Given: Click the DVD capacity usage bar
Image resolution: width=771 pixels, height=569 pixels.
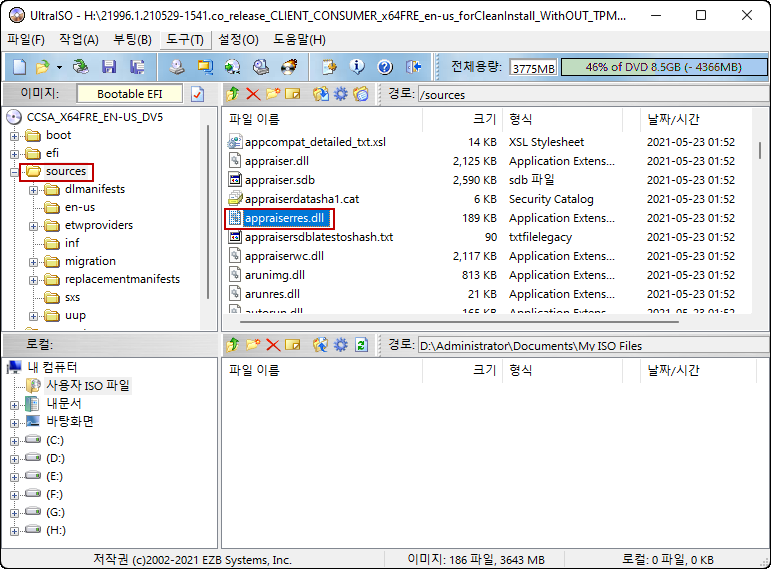Looking at the screenshot, I should coord(664,67).
